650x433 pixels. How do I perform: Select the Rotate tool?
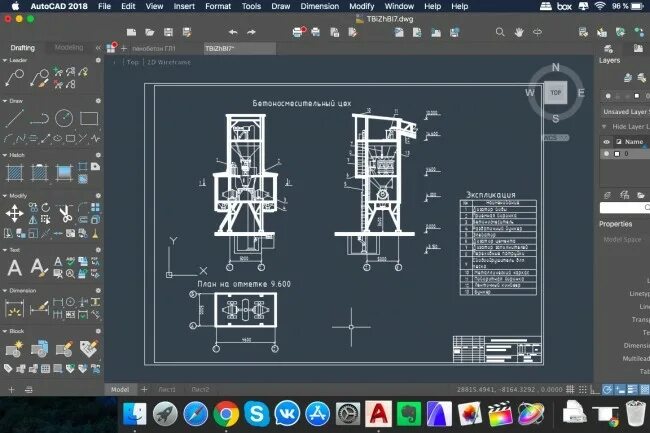(x=46, y=207)
